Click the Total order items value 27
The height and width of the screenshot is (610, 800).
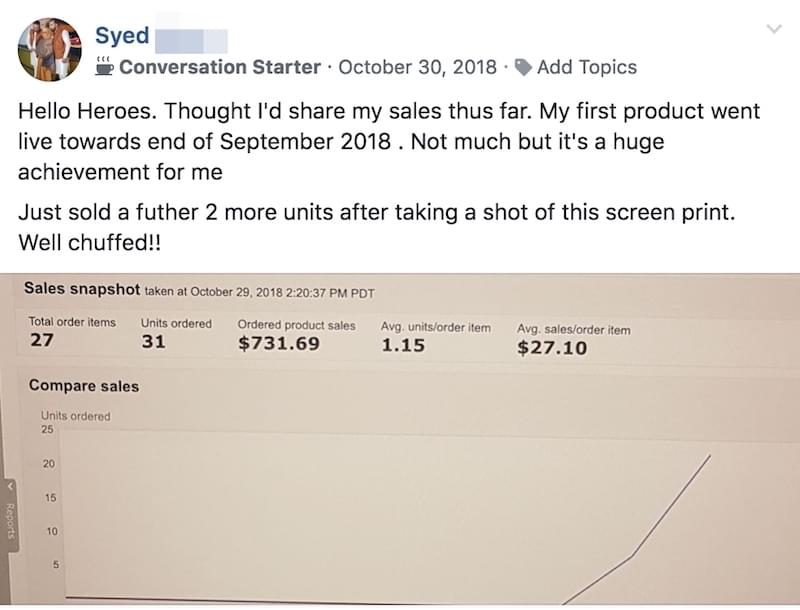pos(41,342)
